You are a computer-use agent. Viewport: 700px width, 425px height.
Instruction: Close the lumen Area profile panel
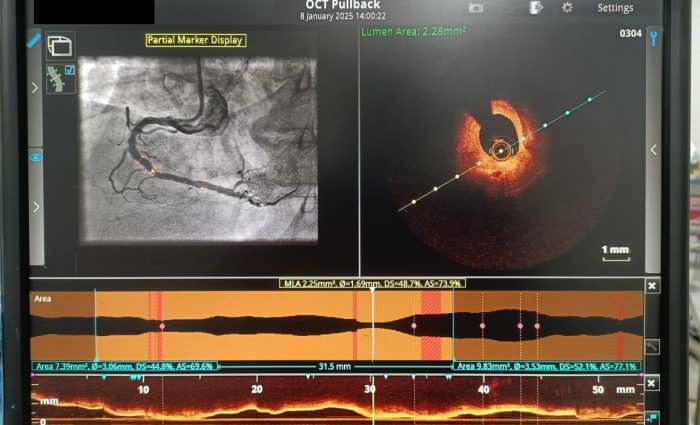tap(652, 286)
